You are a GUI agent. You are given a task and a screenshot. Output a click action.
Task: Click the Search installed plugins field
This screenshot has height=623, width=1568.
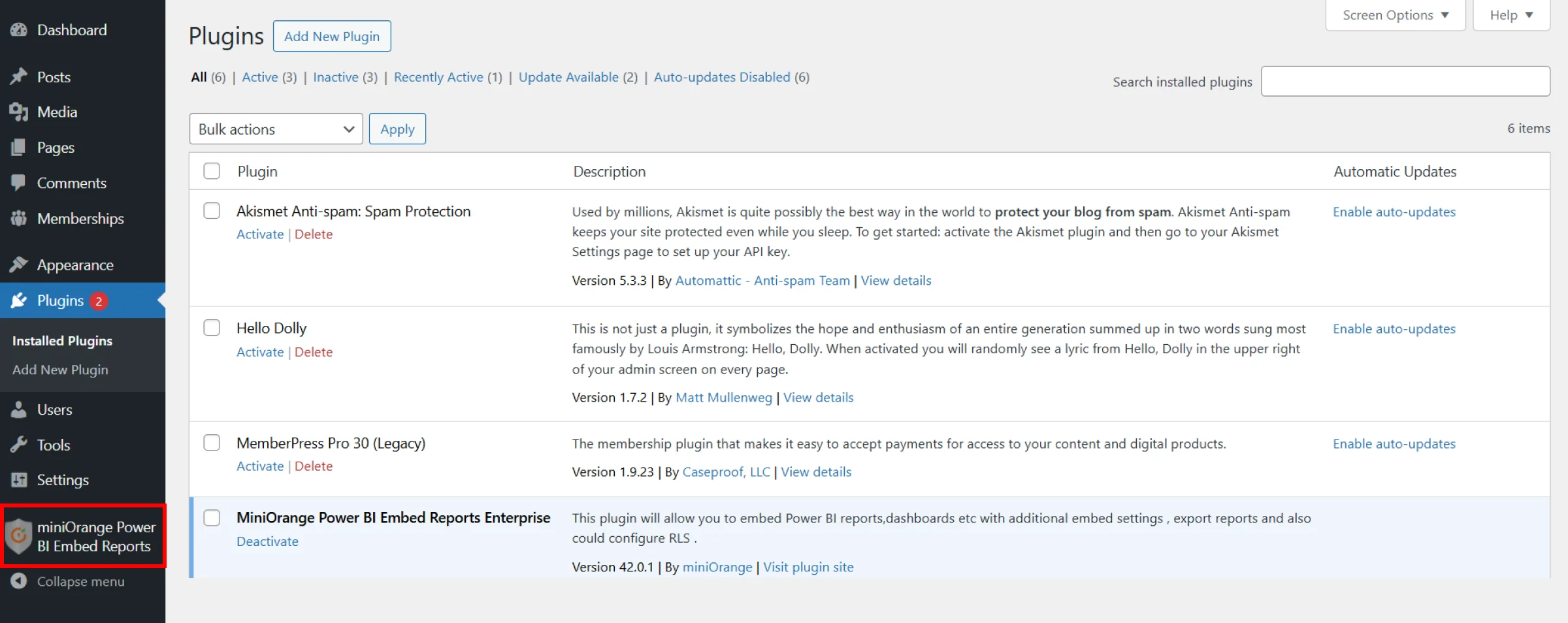pyautogui.click(x=1405, y=82)
